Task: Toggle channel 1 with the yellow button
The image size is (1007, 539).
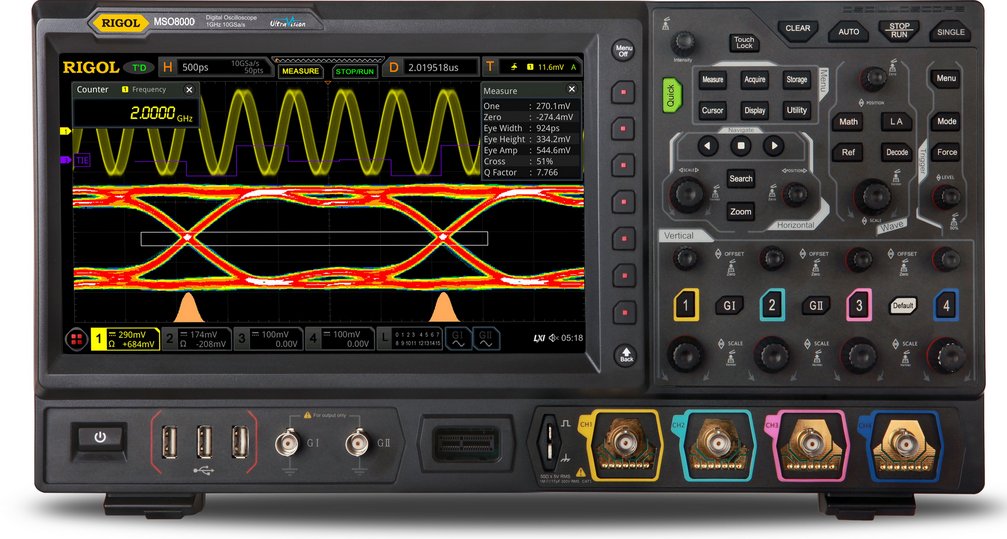Action: pos(685,305)
